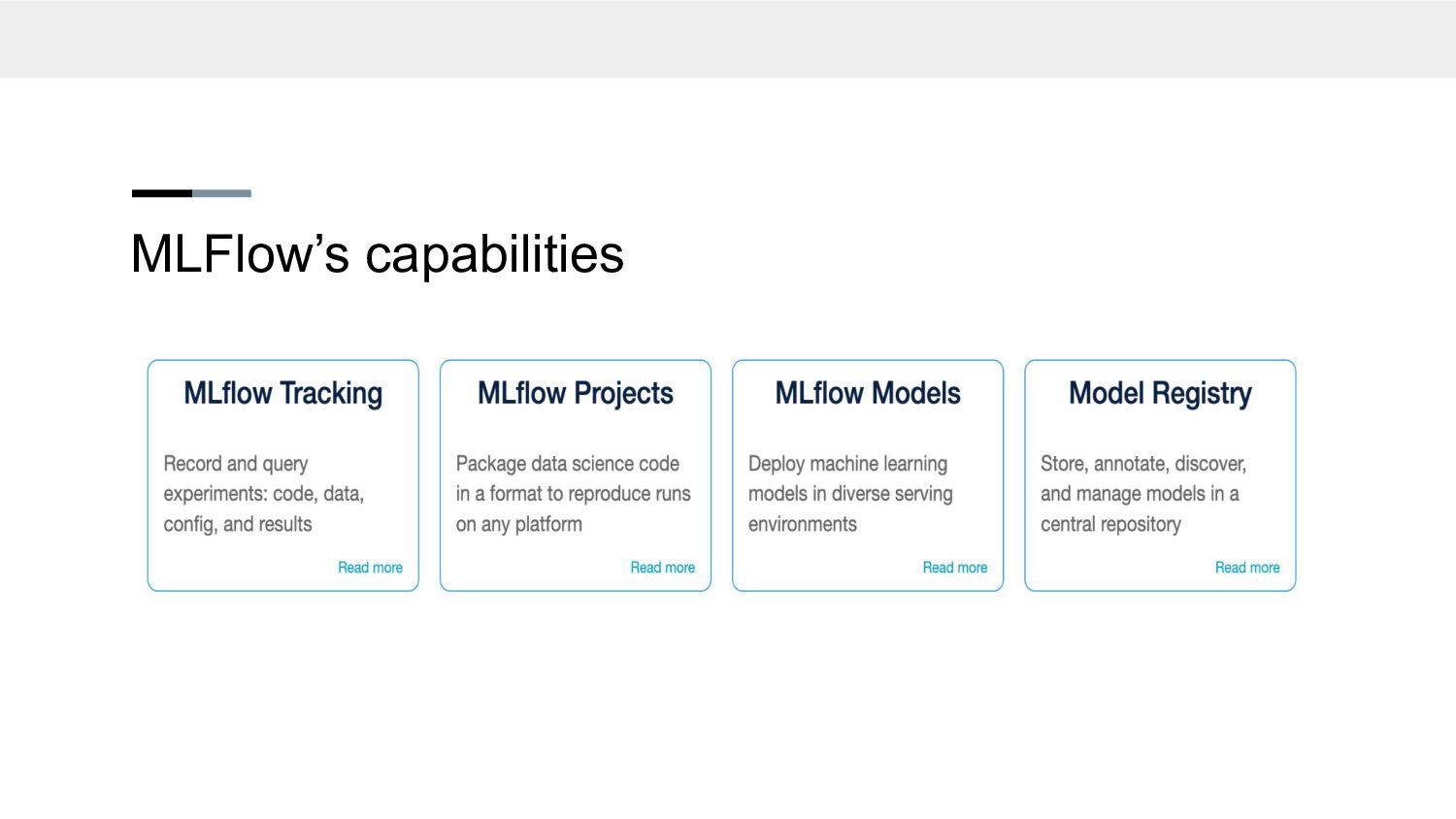Click the 'Deploy machine learning models' description
This screenshot has width=1456, height=819.
pyautogui.click(x=850, y=494)
